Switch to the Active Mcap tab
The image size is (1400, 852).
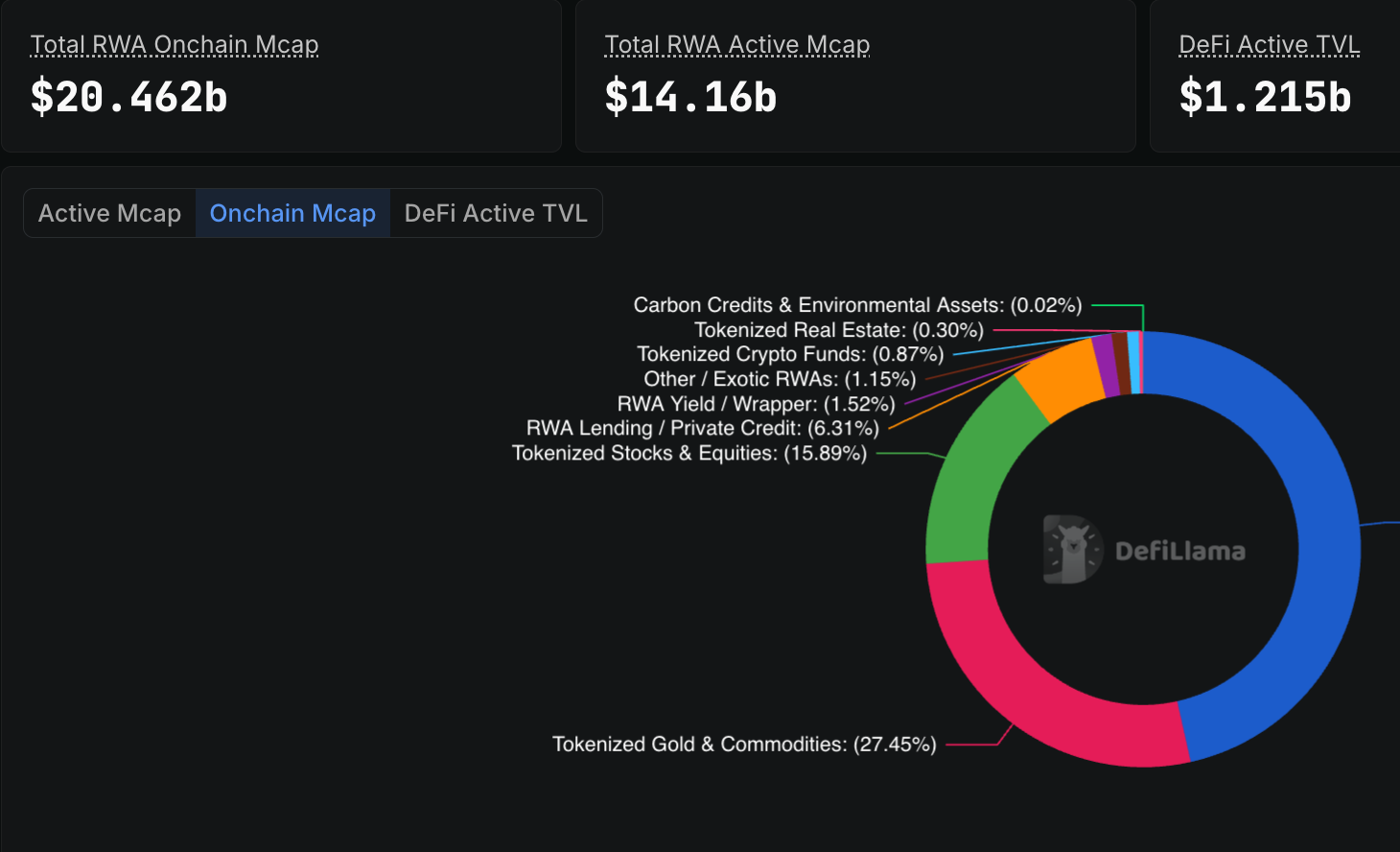109,213
